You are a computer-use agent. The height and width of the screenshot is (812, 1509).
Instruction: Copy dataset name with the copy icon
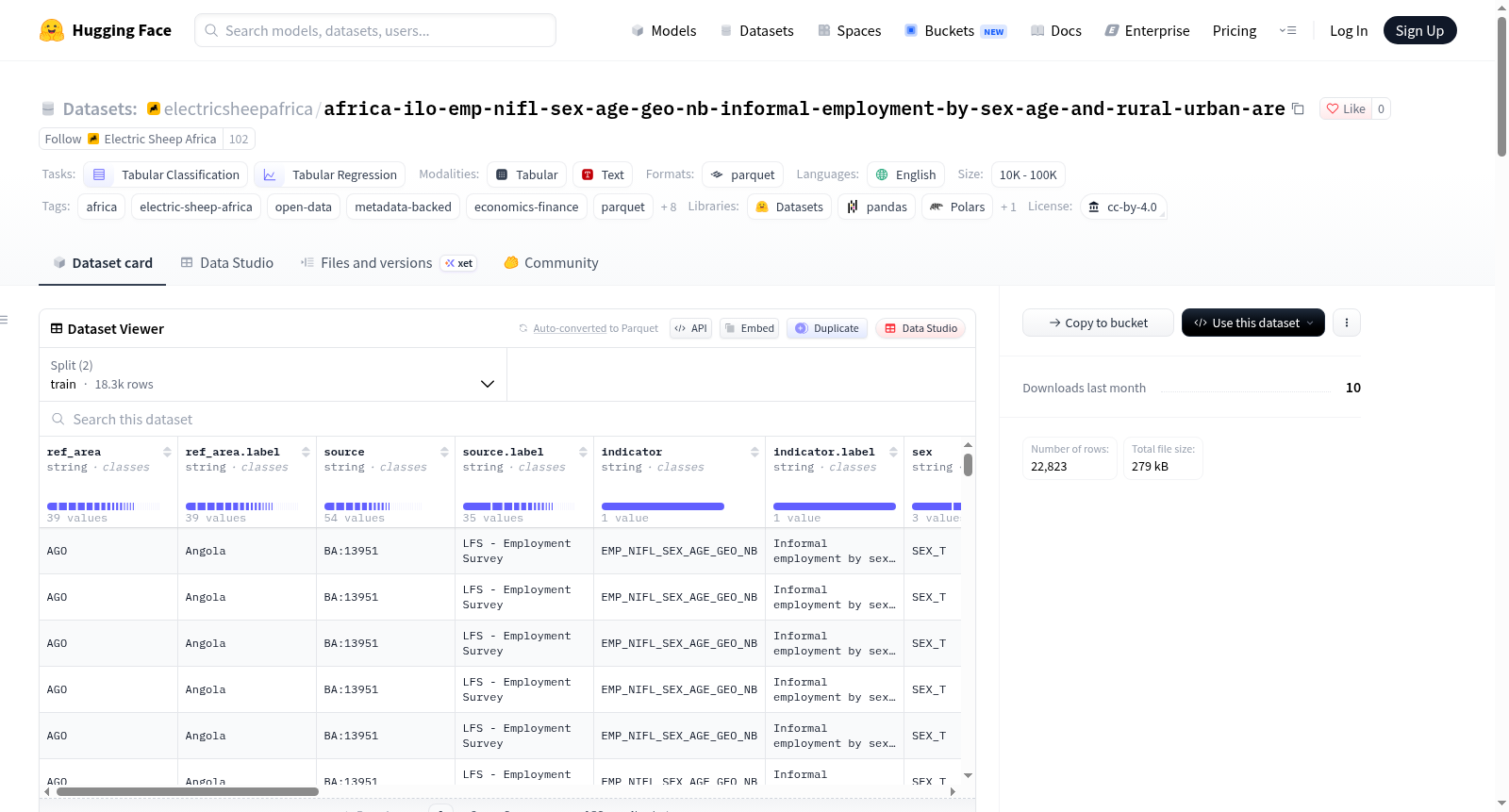[1298, 108]
